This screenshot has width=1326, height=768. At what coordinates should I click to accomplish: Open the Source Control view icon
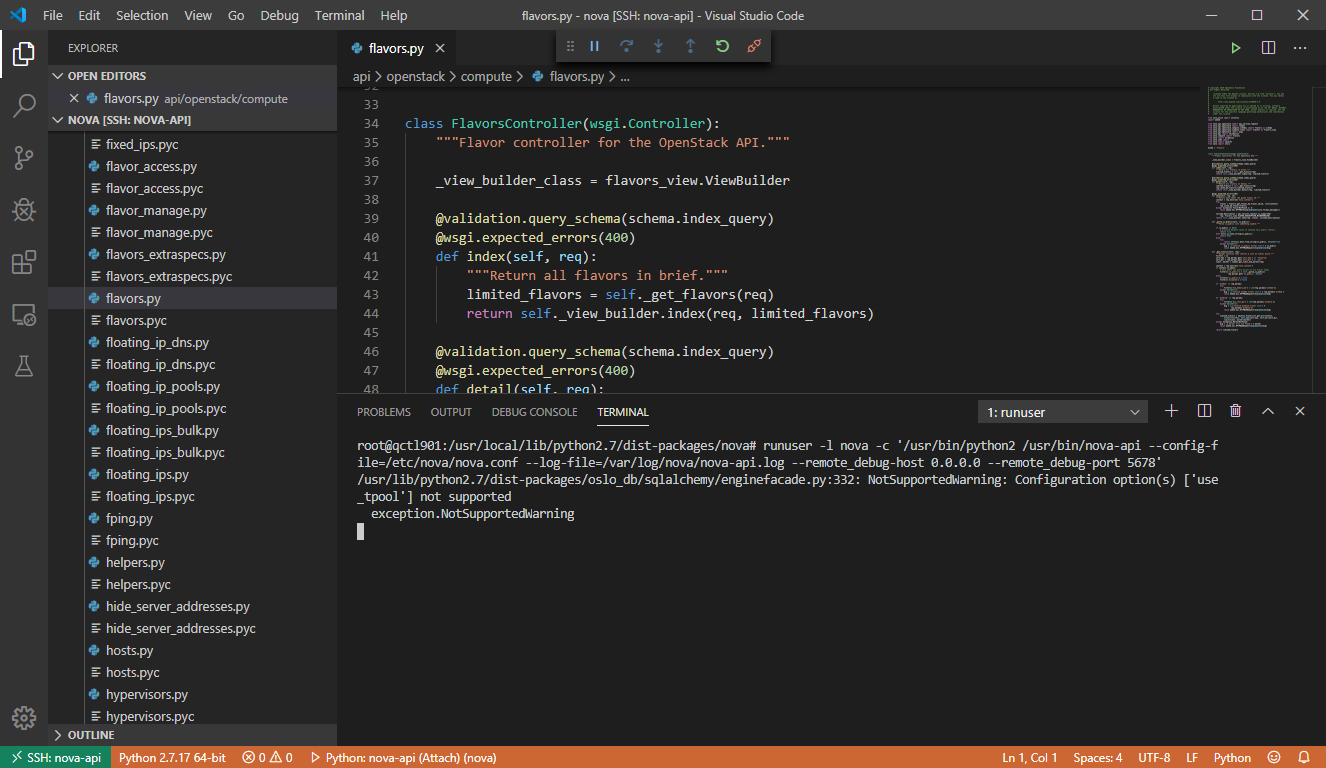click(x=24, y=157)
